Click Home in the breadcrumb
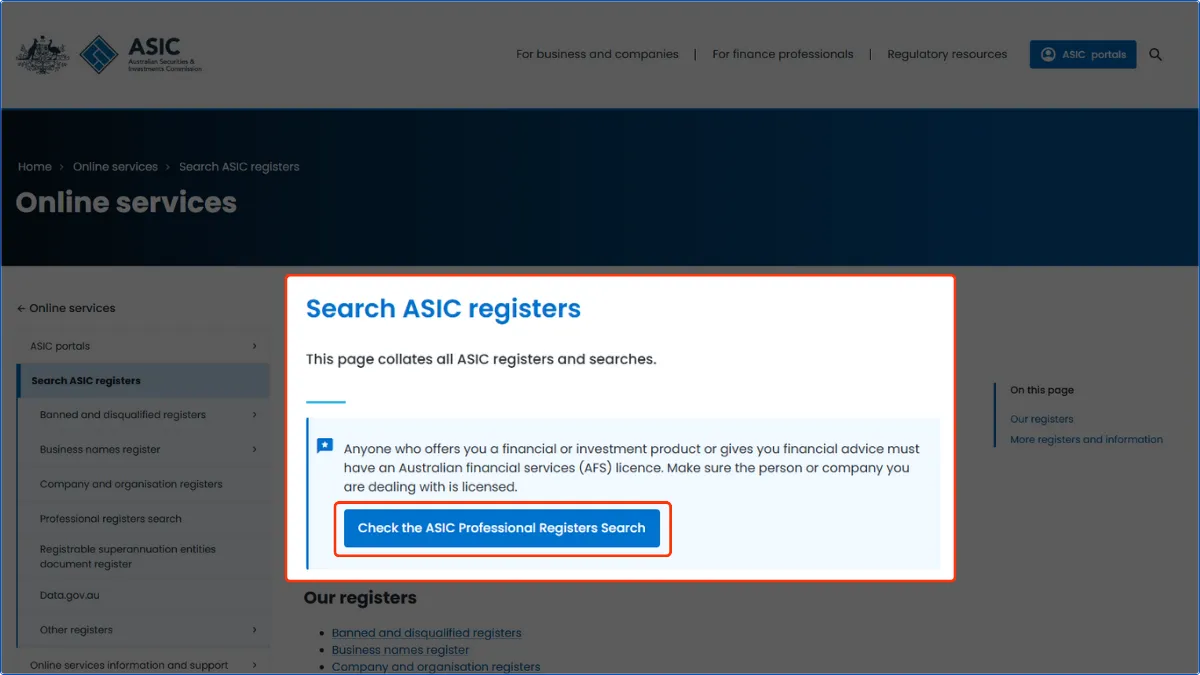The height and width of the screenshot is (675, 1200). point(35,167)
